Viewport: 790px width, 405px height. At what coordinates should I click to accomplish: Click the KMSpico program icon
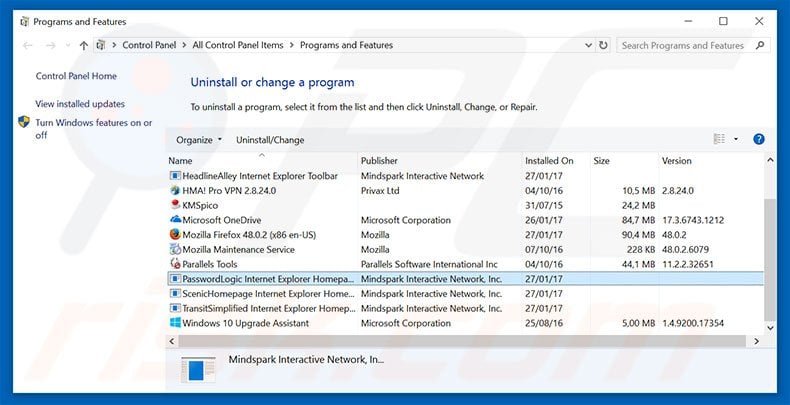tap(175, 205)
